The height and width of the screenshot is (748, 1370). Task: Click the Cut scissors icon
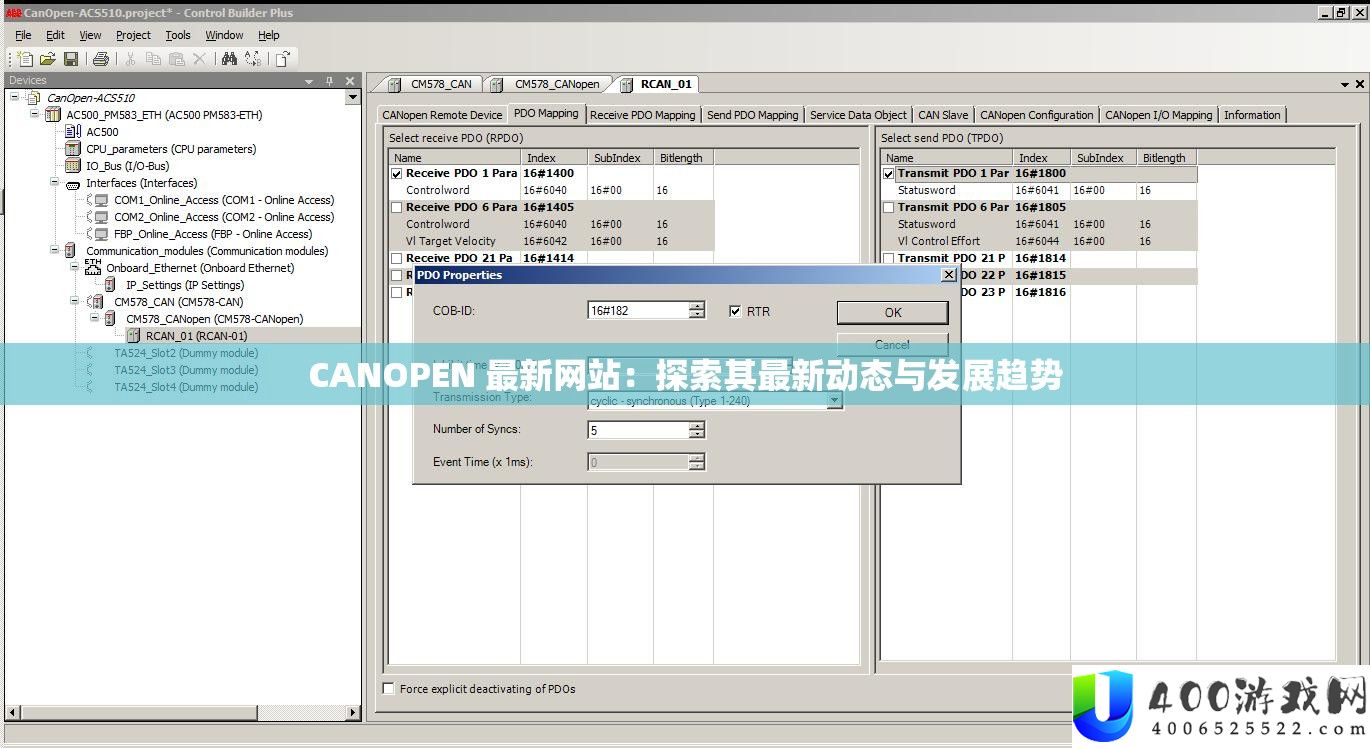coord(130,59)
